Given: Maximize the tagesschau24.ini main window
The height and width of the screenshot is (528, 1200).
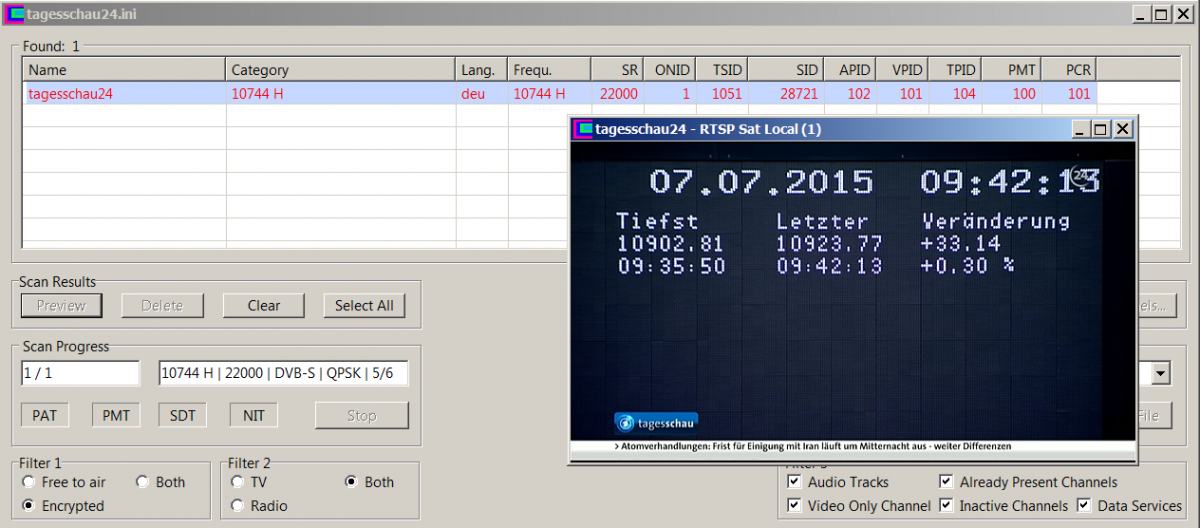Looking at the screenshot, I should [x=1162, y=14].
